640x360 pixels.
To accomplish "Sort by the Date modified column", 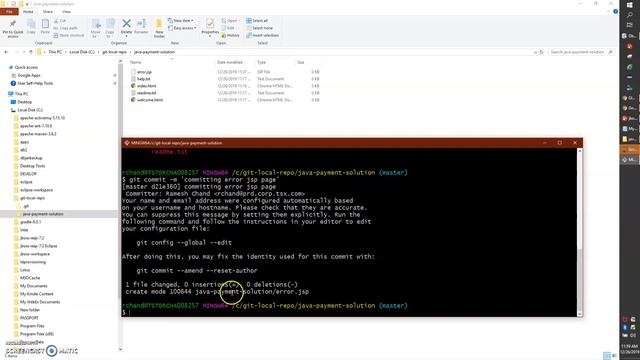I will pos(230,62).
